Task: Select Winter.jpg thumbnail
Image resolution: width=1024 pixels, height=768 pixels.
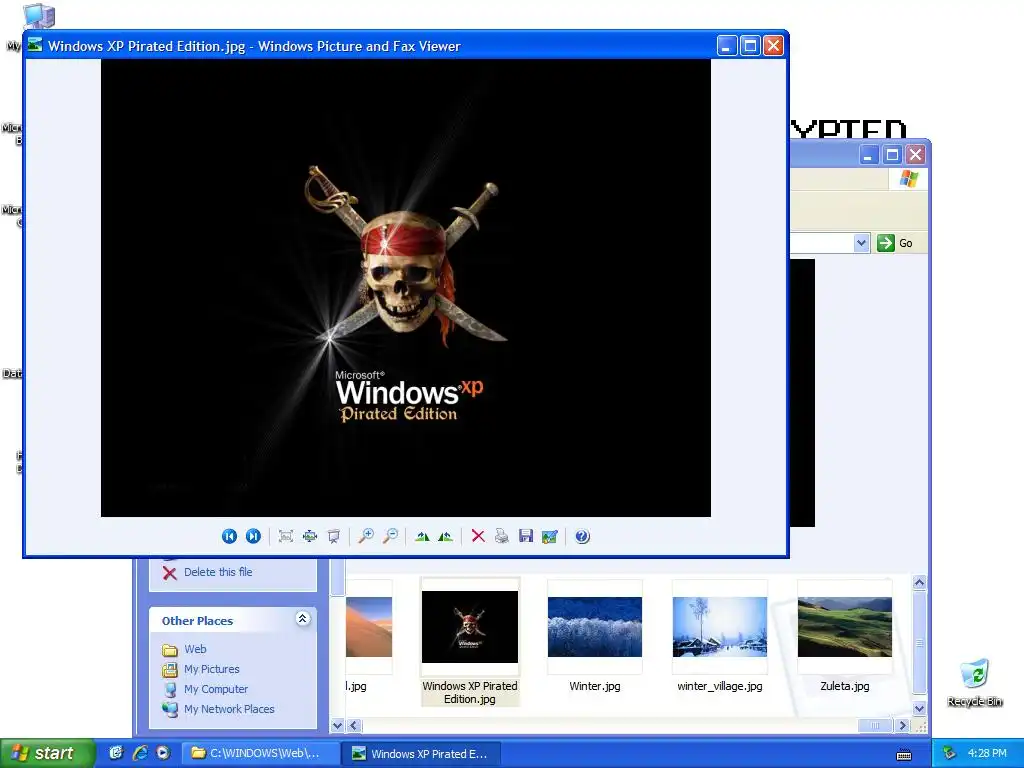Action: tap(594, 627)
